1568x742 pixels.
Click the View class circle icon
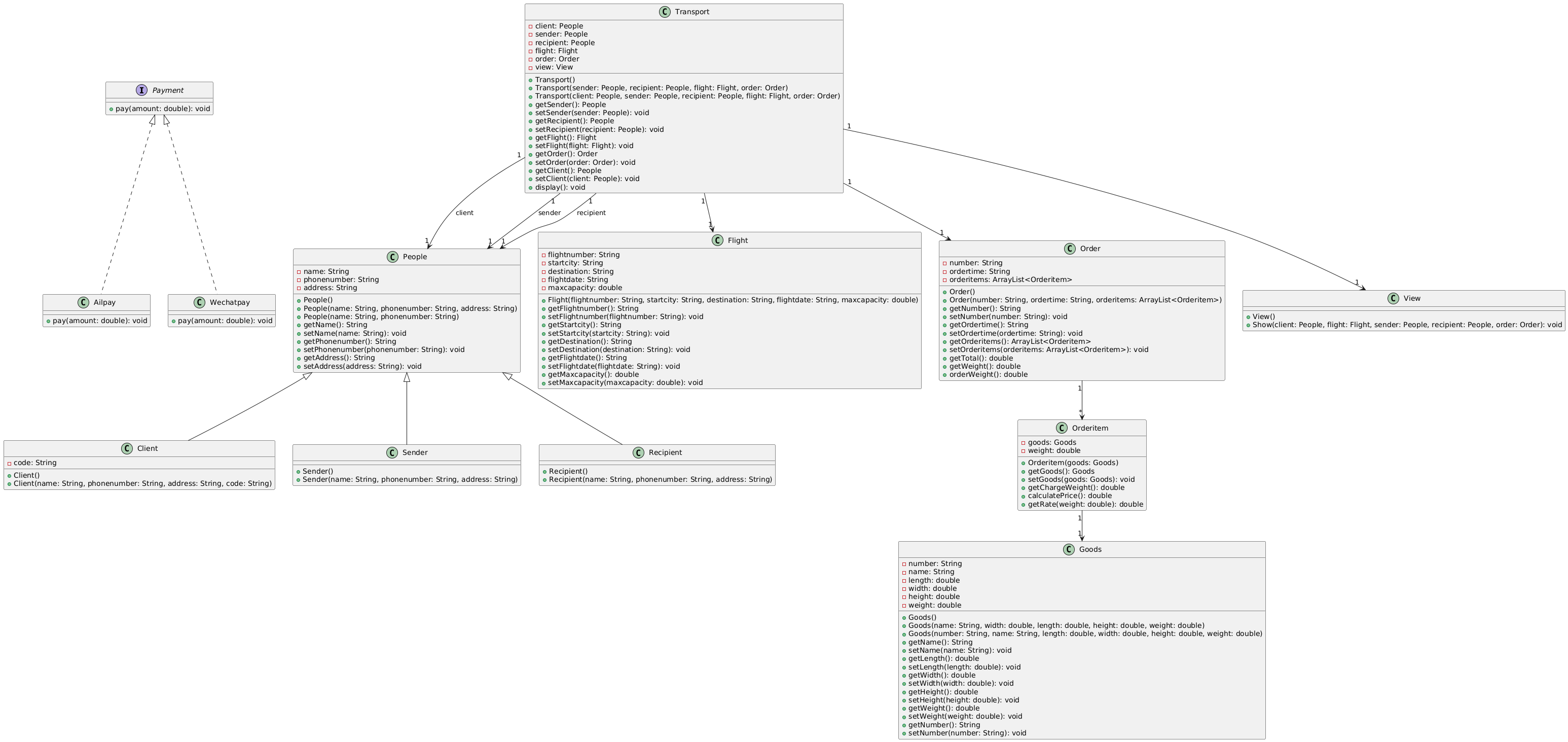click(x=1393, y=299)
